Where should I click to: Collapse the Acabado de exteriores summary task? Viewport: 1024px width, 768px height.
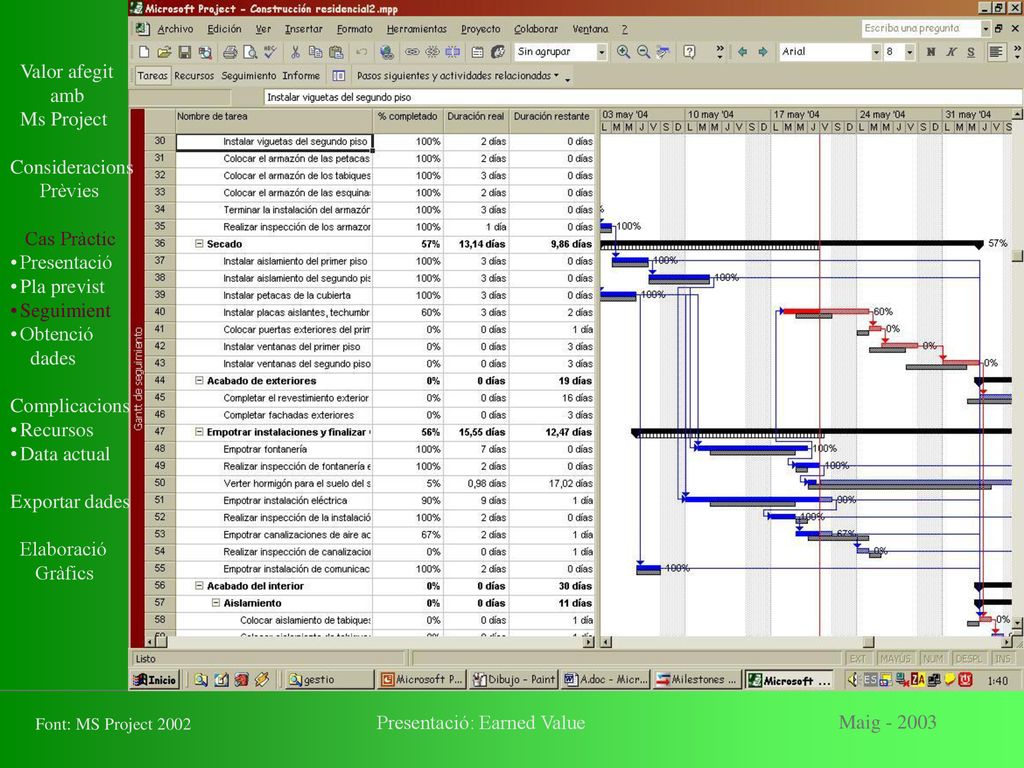pos(199,381)
